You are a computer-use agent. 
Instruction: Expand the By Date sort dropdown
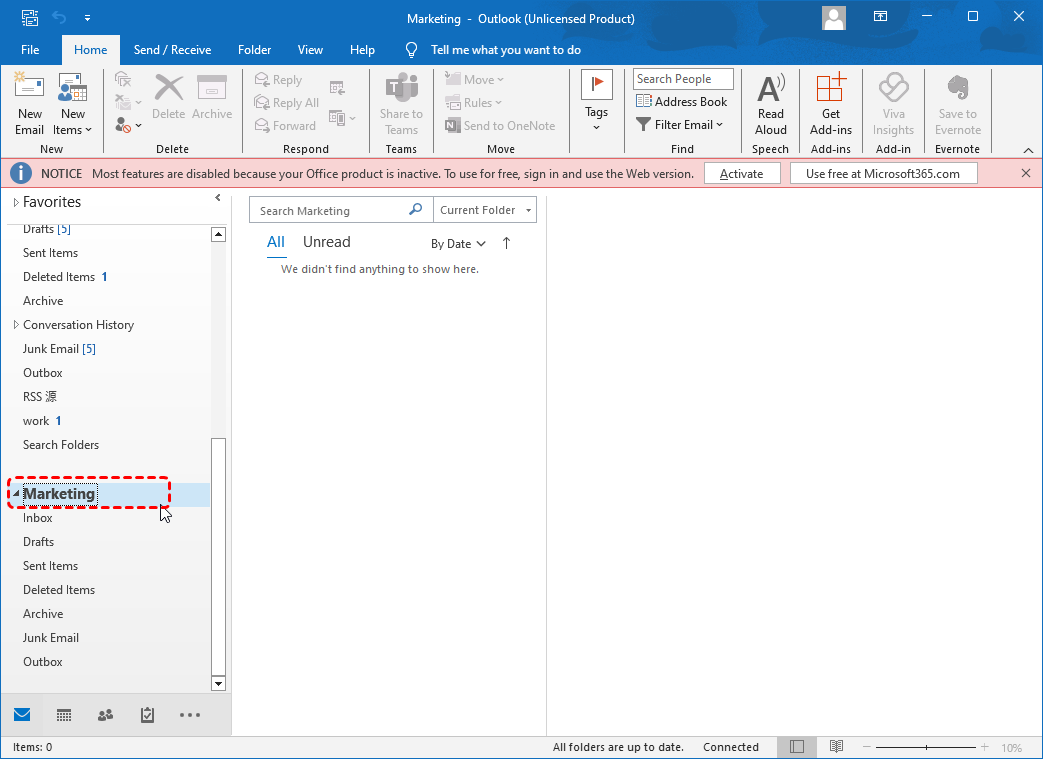click(458, 244)
